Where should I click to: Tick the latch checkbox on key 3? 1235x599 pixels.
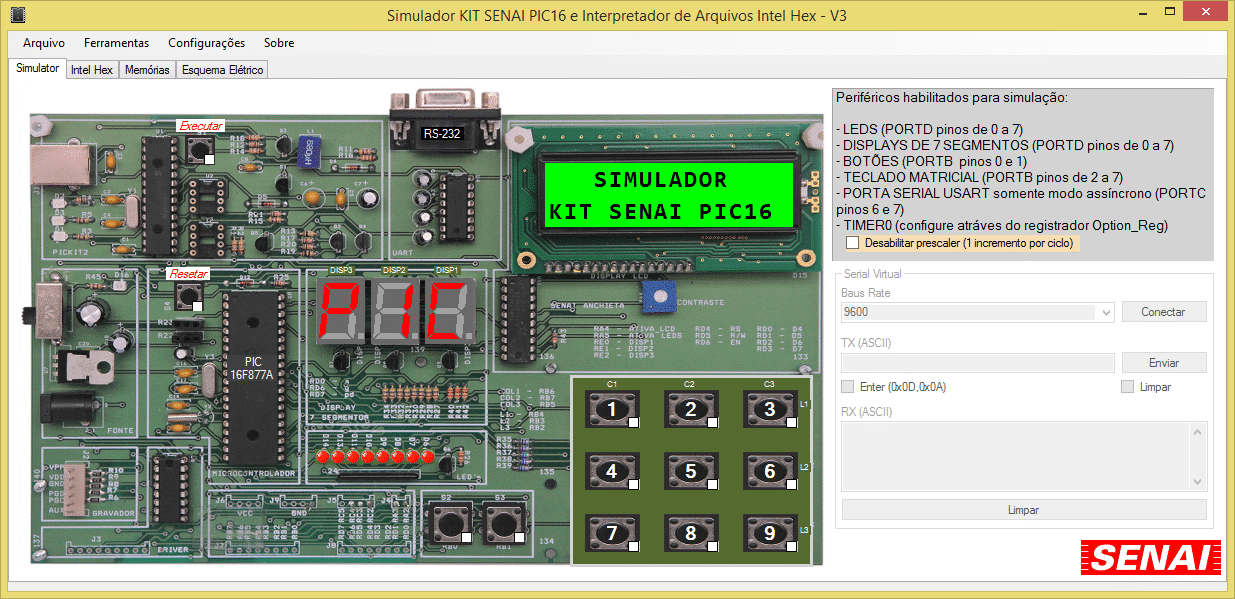coord(792,424)
